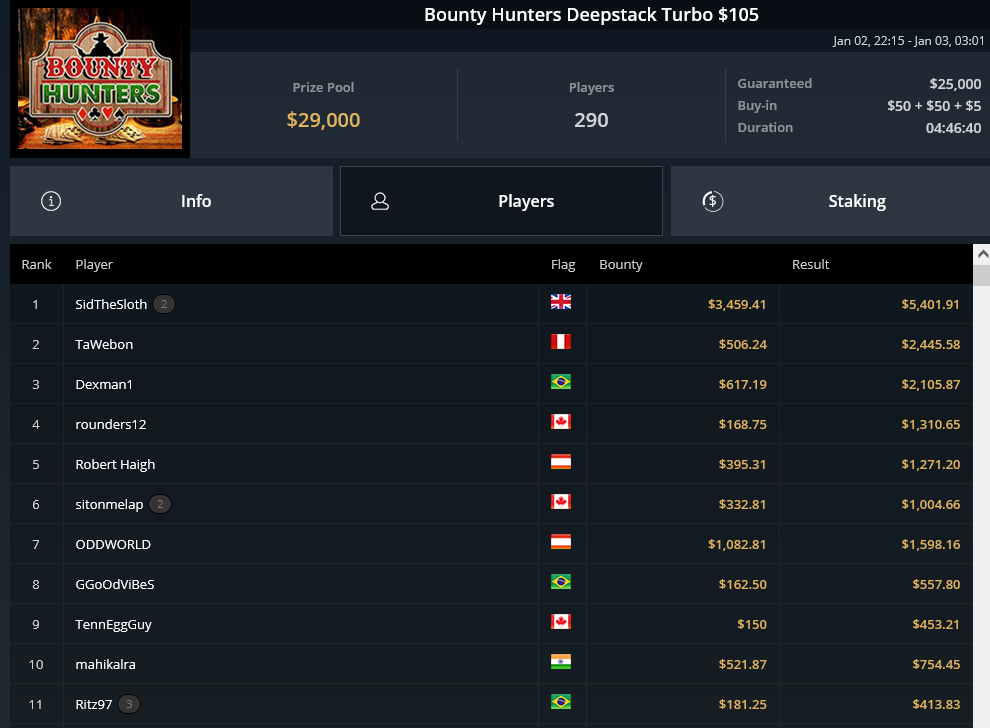The image size is (990, 728).
Task: Sort by the Rank column header
Action: pos(37,265)
